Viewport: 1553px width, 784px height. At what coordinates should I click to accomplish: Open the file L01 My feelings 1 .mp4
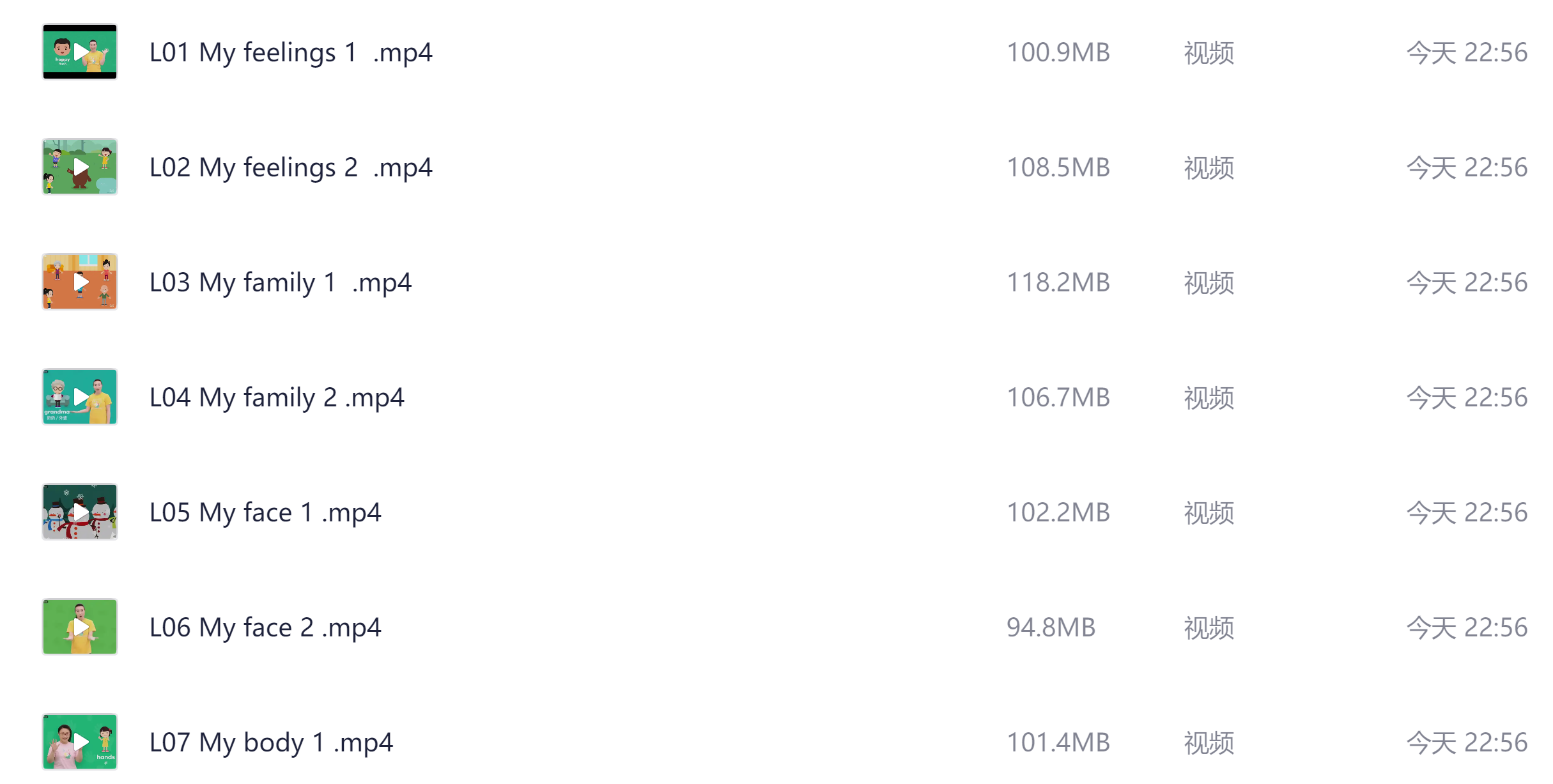291,53
